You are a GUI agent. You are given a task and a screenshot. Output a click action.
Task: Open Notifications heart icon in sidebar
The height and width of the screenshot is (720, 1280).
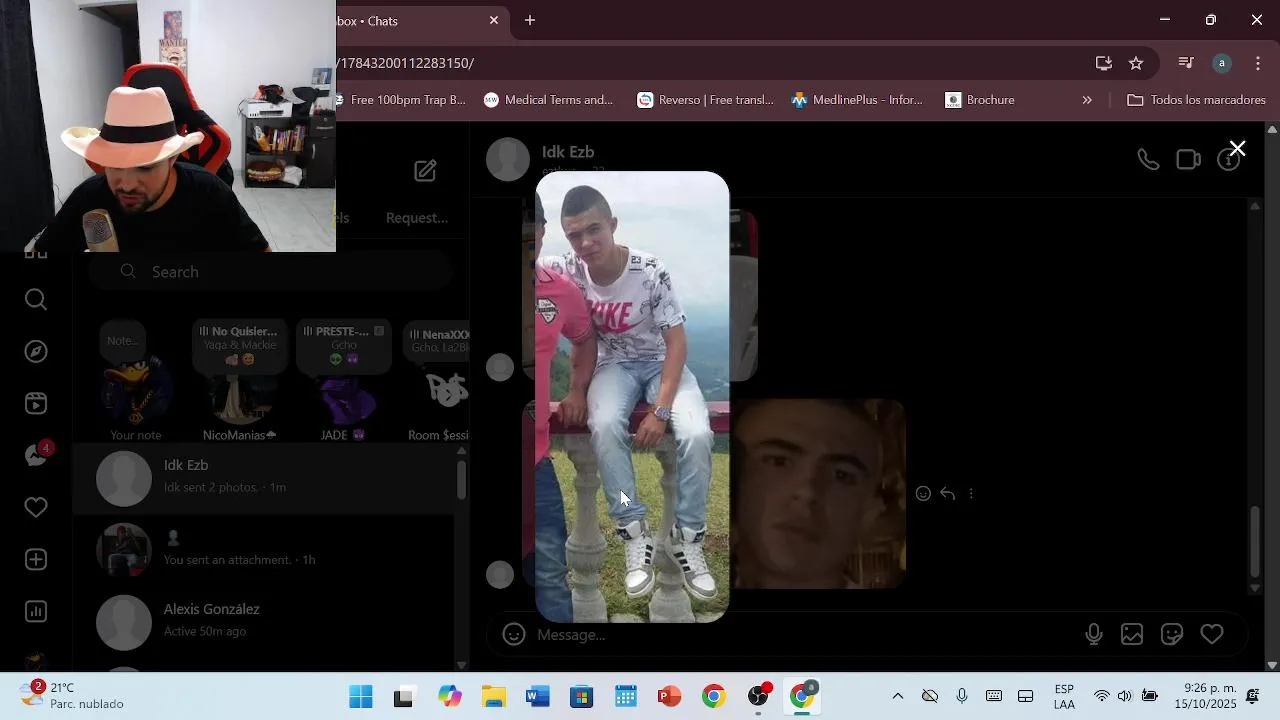point(36,508)
